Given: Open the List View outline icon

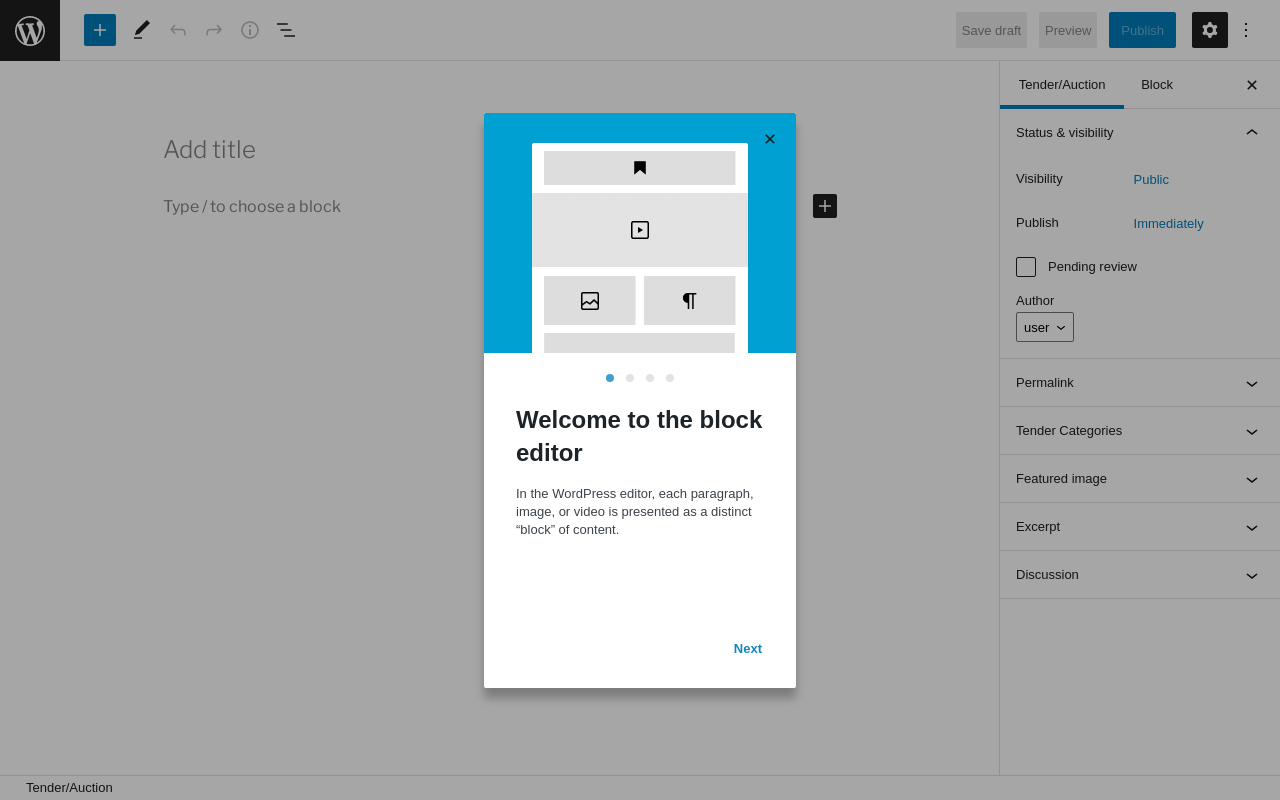Looking at the screenshot, I should pos(286,30).
